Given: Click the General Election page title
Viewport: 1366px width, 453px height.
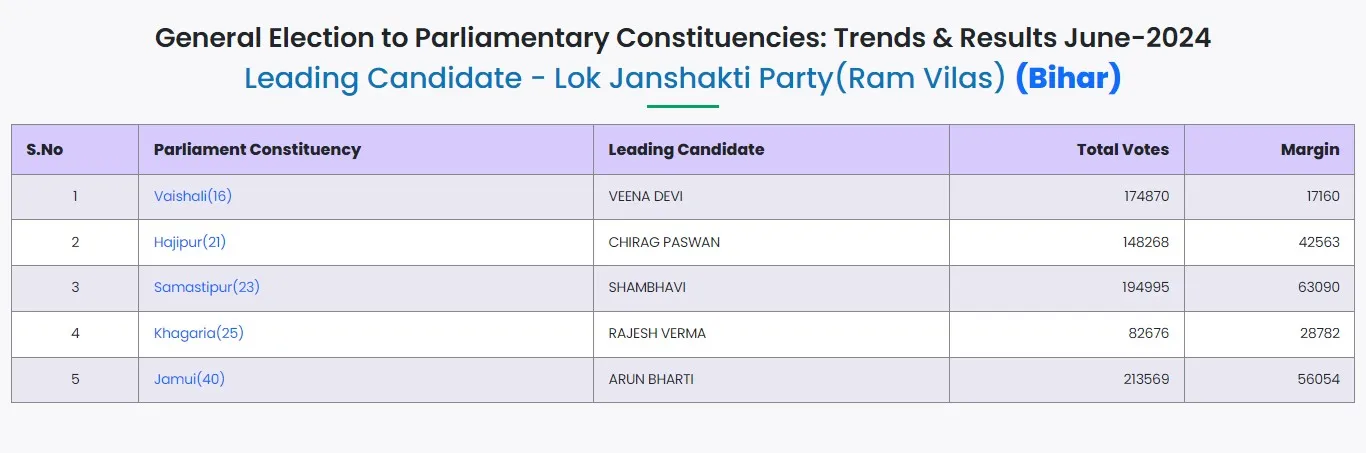Looking at the screenshot, I should (x=683, y=39).
